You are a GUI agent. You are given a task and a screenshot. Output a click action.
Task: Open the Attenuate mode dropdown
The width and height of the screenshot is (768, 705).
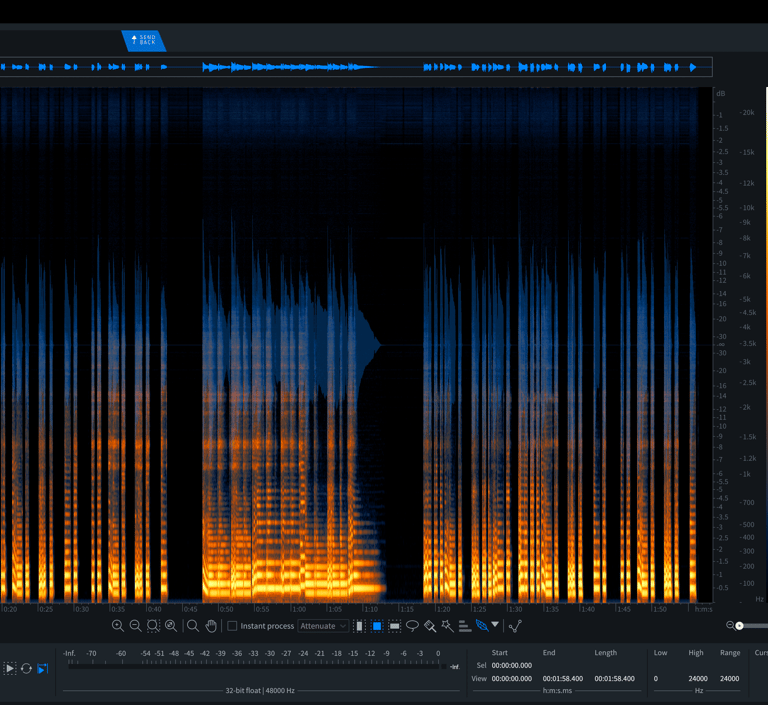tap(323, 626)
